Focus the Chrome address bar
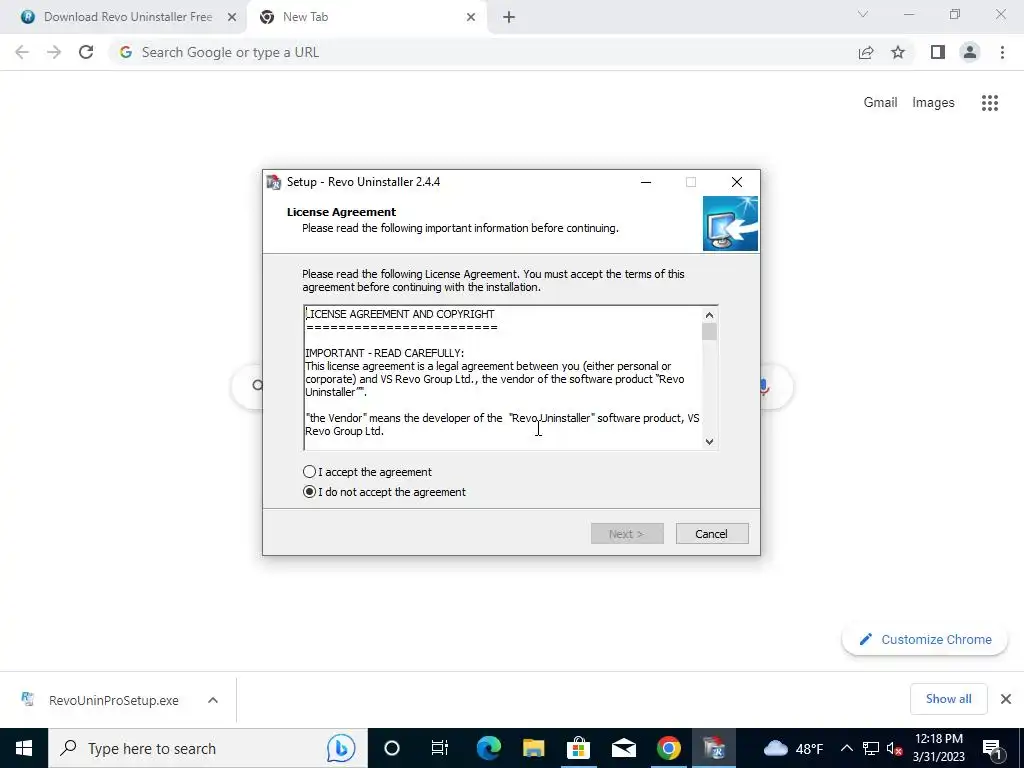This screenshot has height=768, width=1024. 483,52
